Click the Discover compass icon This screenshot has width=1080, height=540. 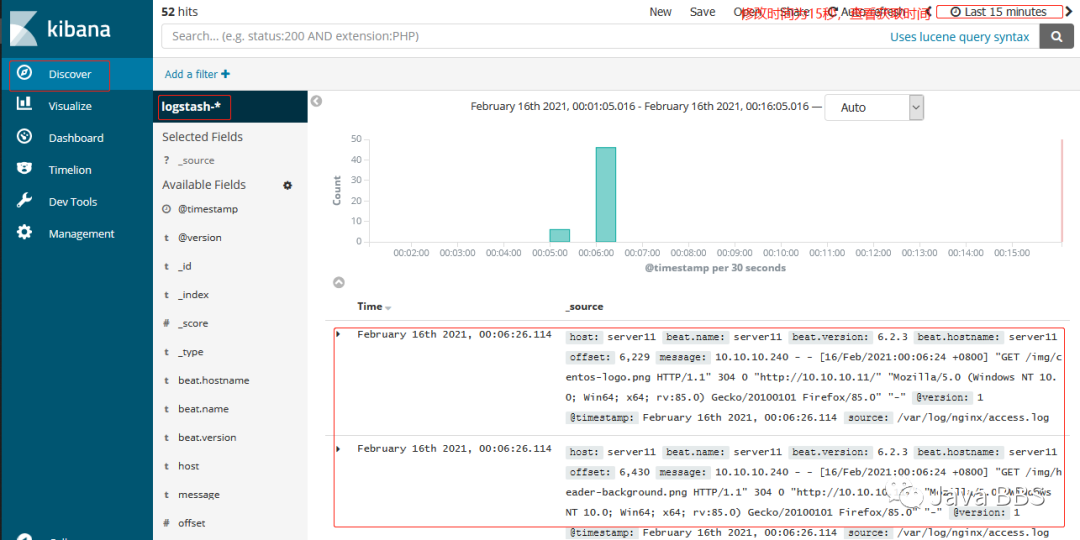click(24, 73)
